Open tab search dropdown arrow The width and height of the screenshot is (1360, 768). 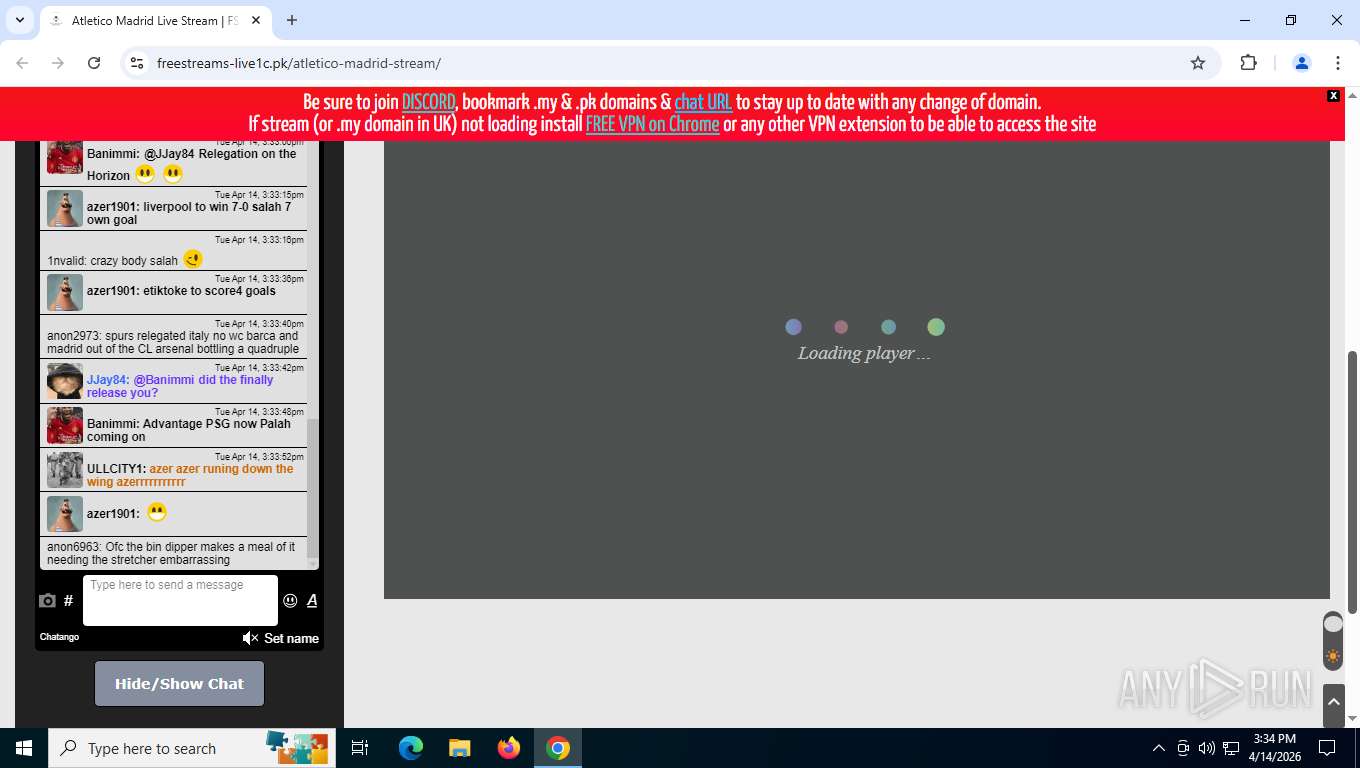(x=19, y=20)
